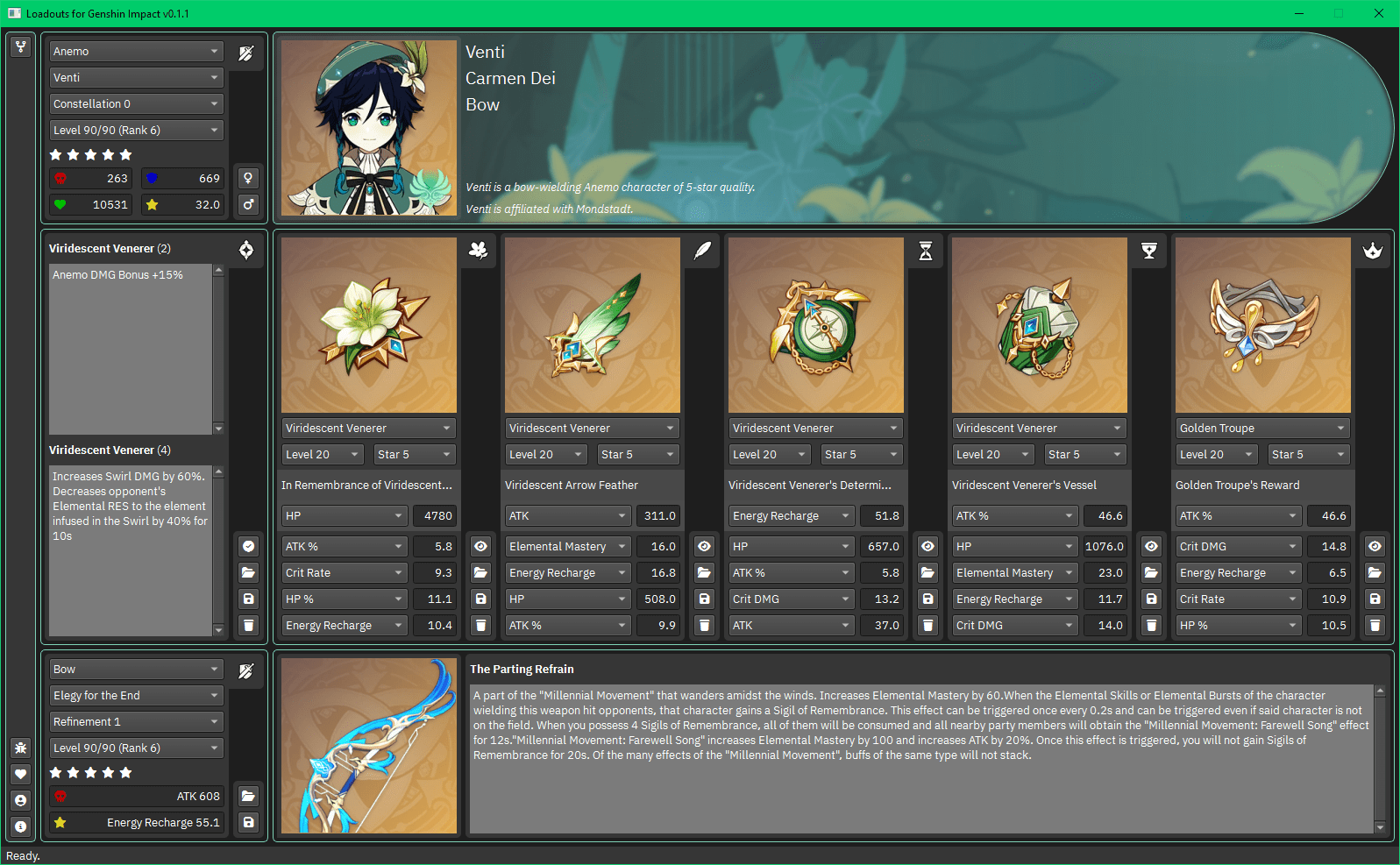Click the Elegy for the End bow image
Image resolution: width=1400 pixels, height=865 pixels.
point(369,746)
